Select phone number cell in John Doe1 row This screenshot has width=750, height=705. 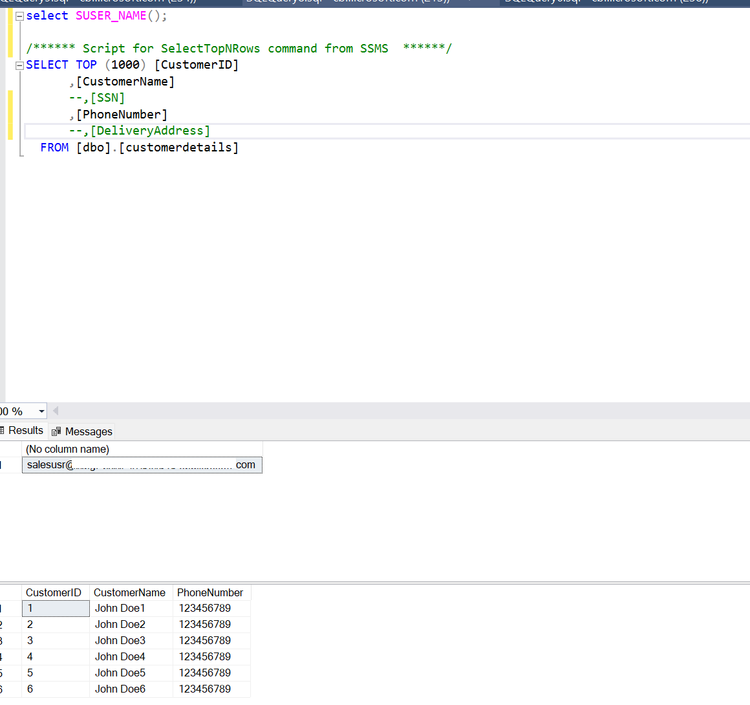[211, 608]
